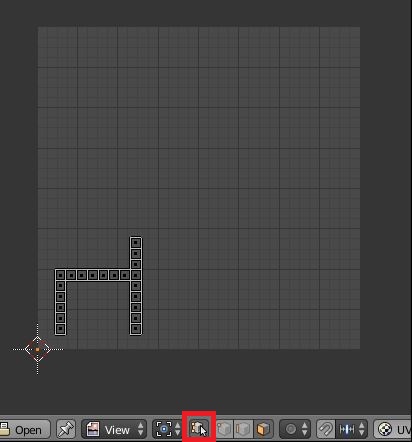Select face selection mode icon
This screenshot has height=442, width=412.
[263, 429]
